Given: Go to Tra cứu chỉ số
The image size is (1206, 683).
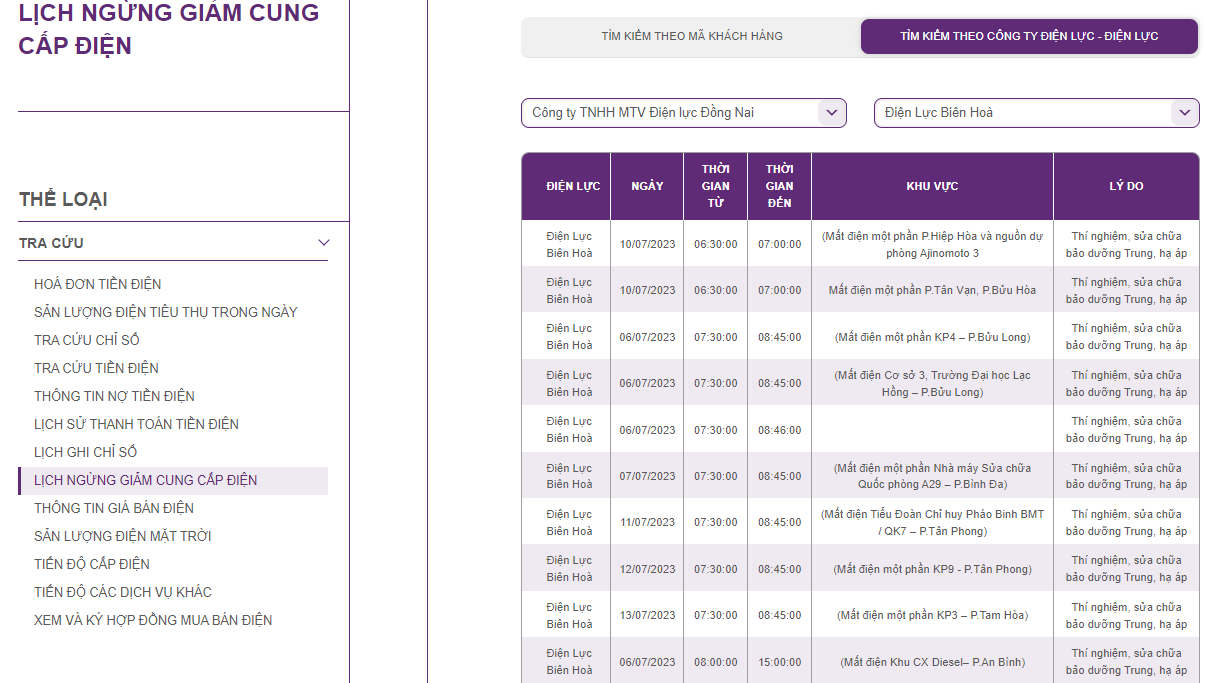Looking at the screenshot, I should (87, 340).
